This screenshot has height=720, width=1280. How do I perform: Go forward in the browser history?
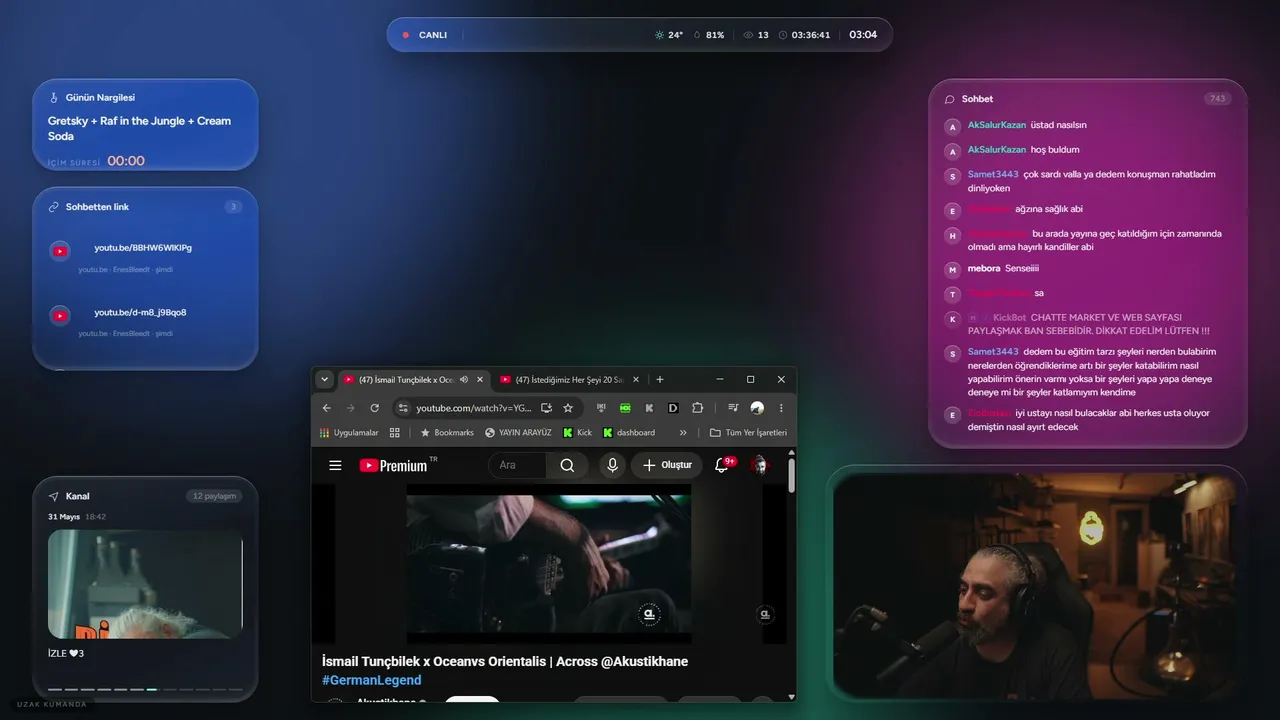pos(350,408)
